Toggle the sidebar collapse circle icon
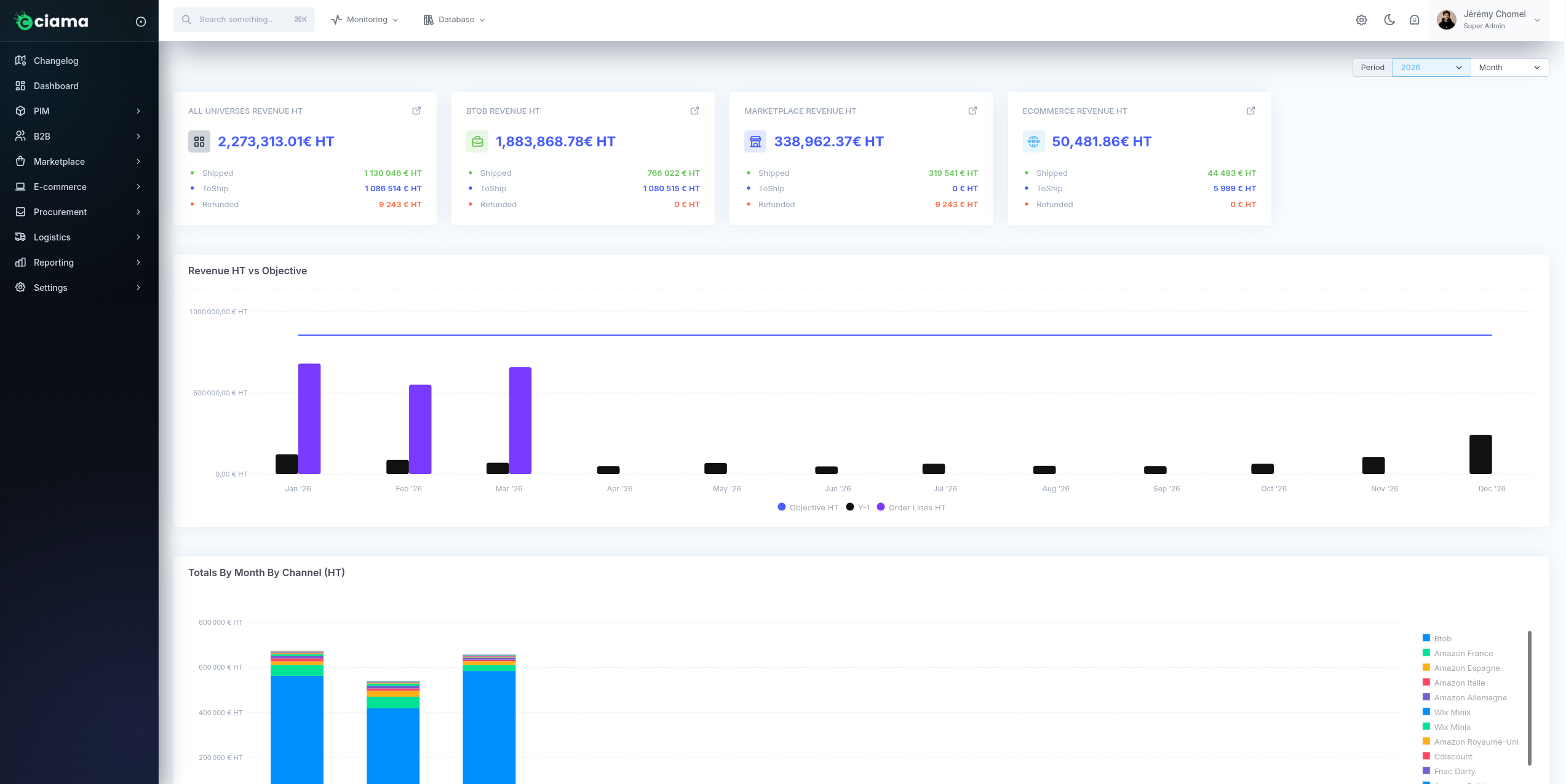The width and height of the screenshot is (1566, 784). pyautogui.click(x=141, y=22)
